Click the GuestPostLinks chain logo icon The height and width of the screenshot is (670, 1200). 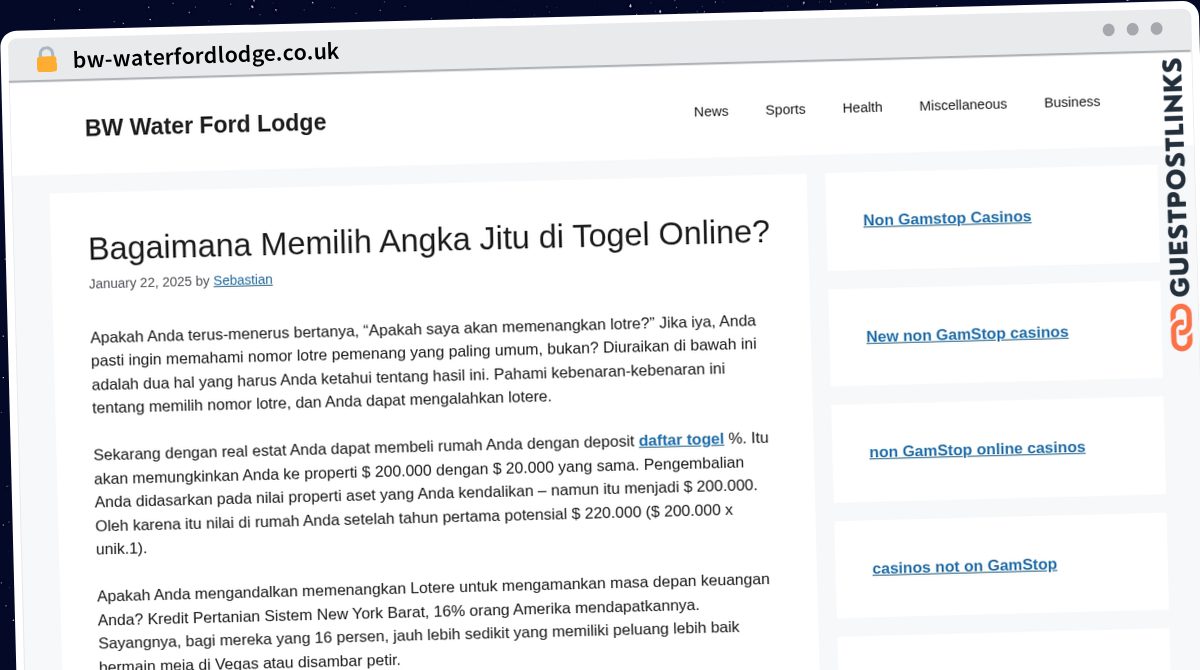(x=1181, y=329)
